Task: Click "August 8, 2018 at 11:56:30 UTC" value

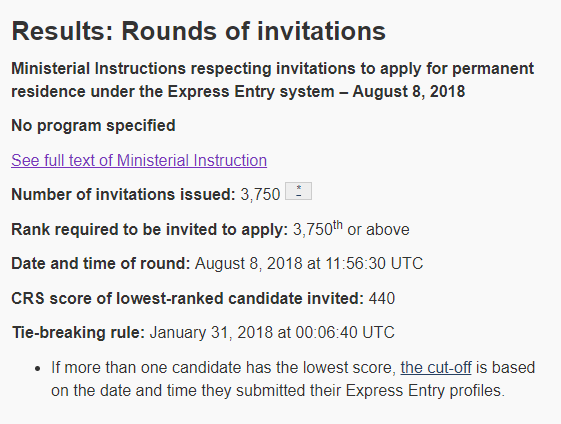Action: pos(309,264)
